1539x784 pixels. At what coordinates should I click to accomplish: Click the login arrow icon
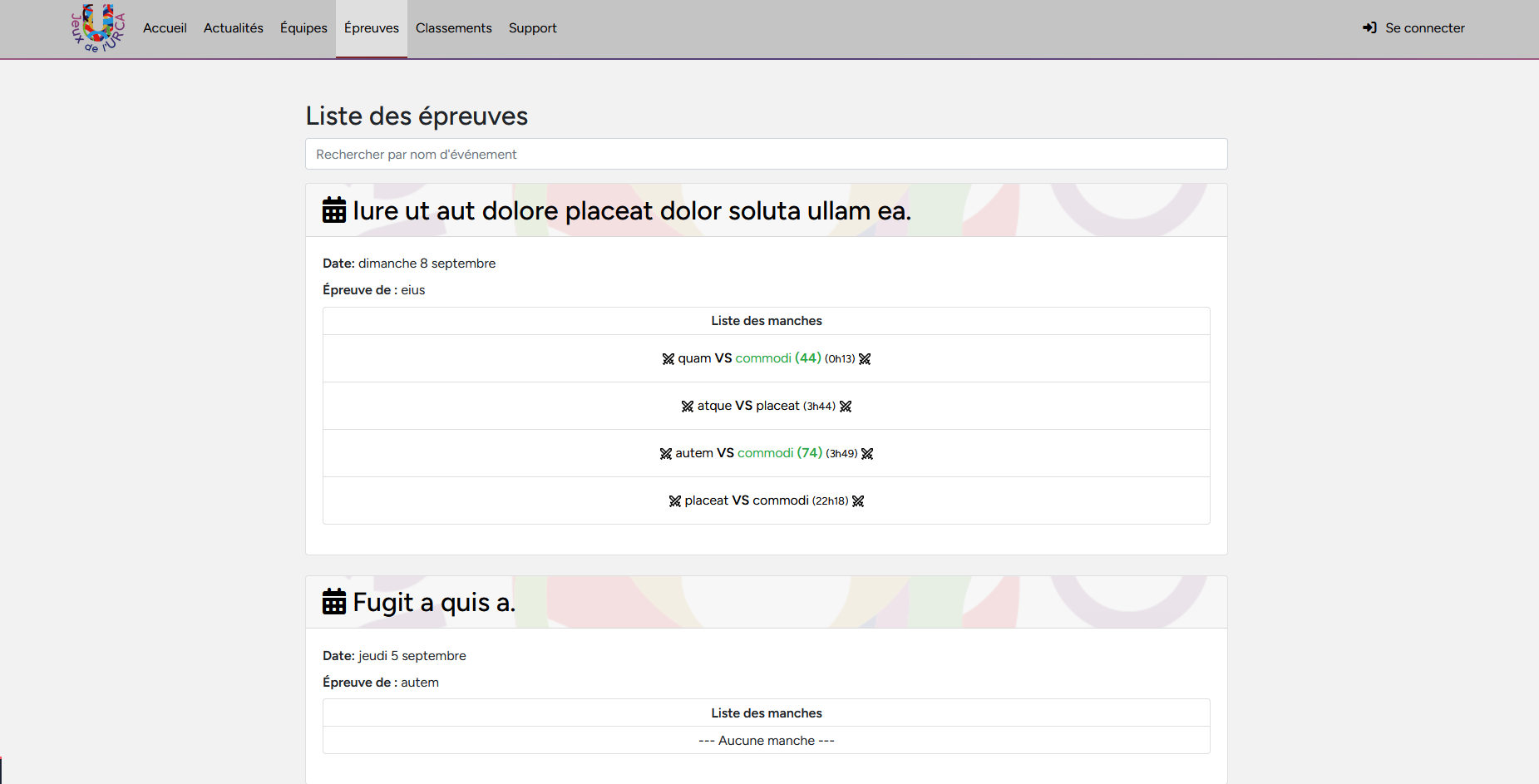pyautogui.click(x=1369, y=28)
